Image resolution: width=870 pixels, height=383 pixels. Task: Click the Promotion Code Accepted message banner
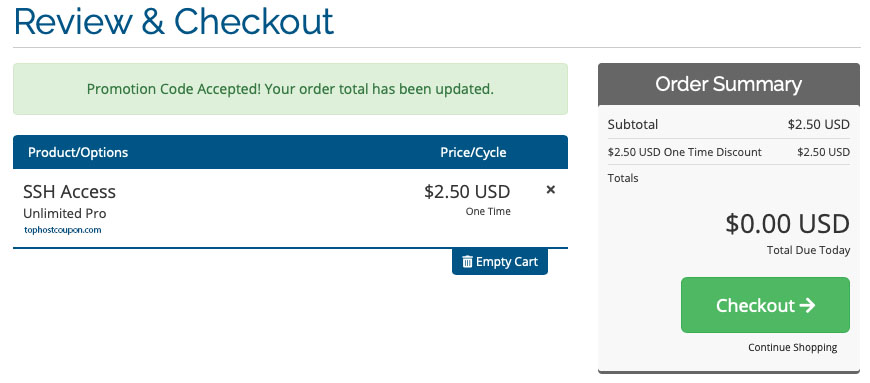290,89
